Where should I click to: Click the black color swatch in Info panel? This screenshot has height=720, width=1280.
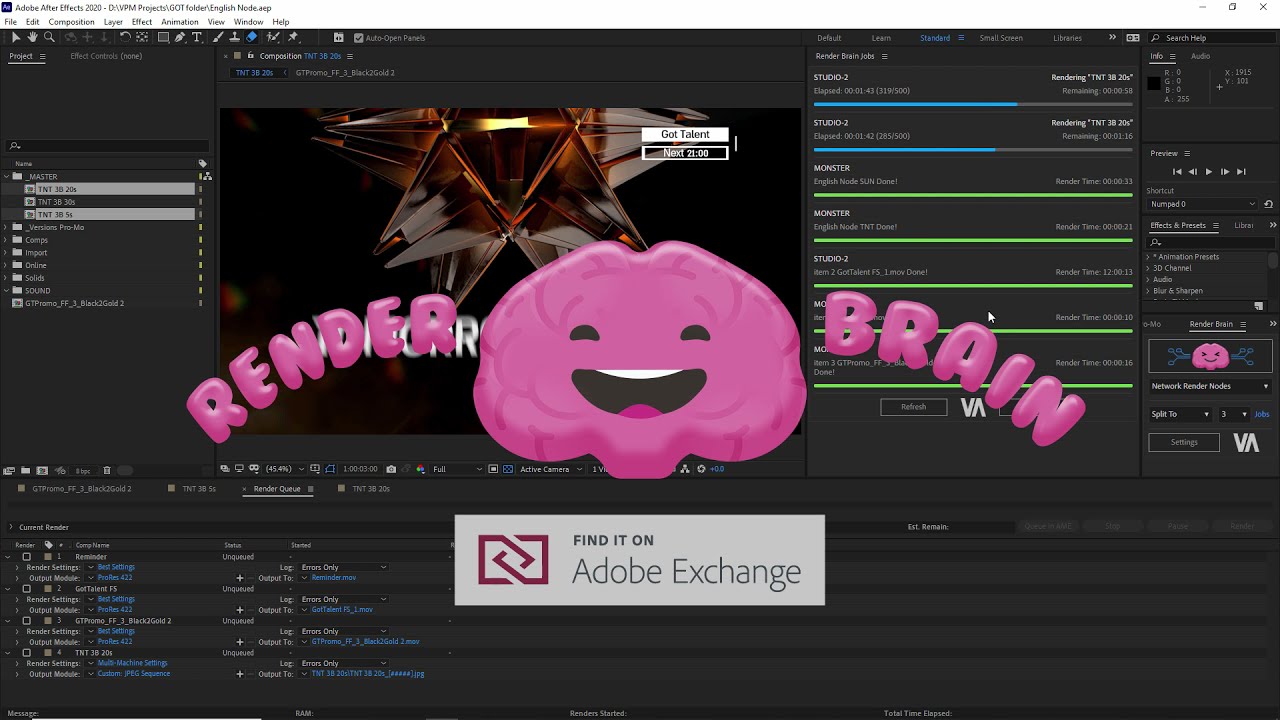click(1154, 85)
